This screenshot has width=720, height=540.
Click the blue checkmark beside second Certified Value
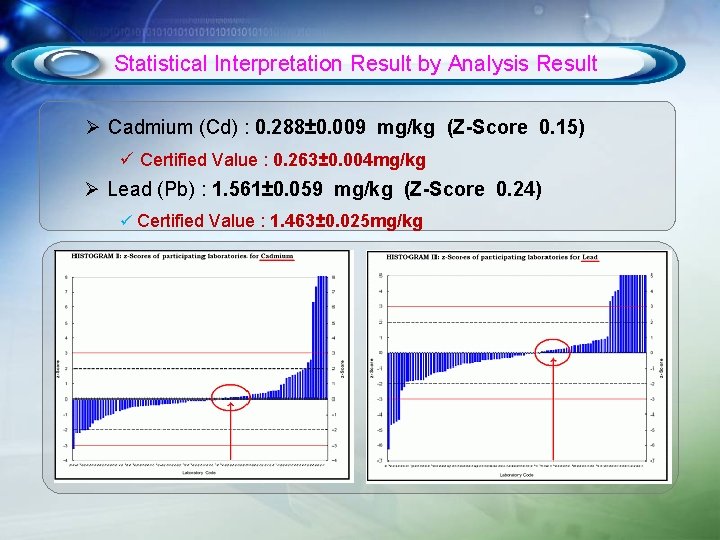[126, 220]
